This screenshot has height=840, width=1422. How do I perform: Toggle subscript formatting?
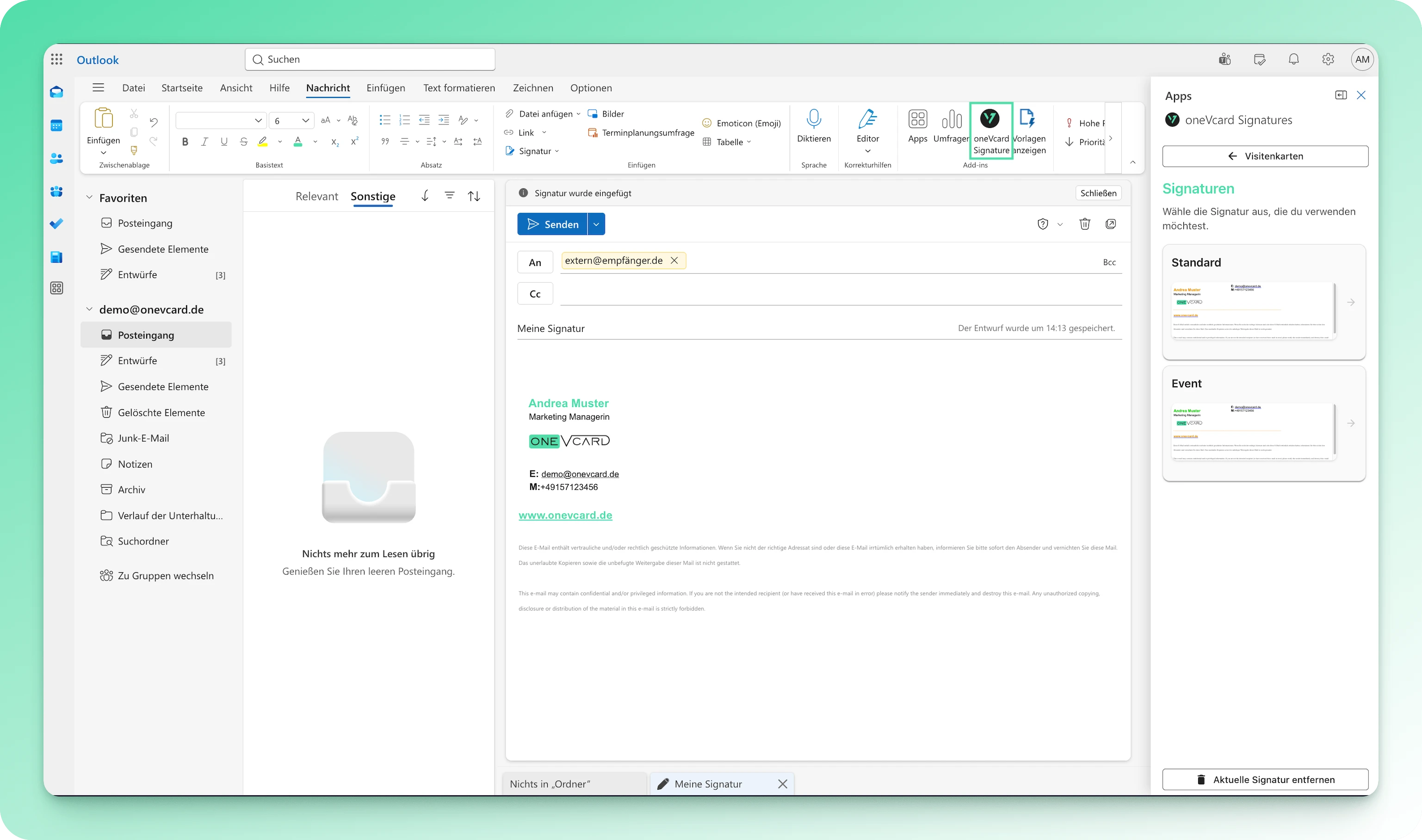coord(335,142)
